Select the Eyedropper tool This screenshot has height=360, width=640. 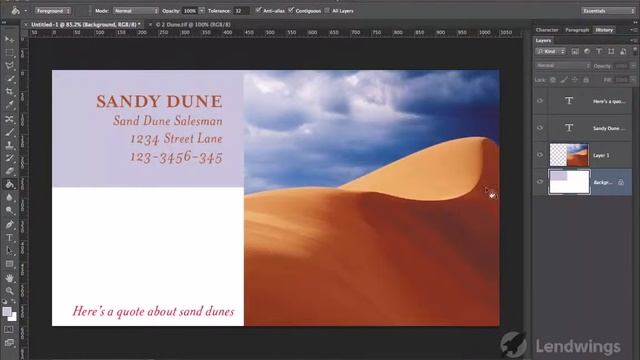click(x=9, y=105)
